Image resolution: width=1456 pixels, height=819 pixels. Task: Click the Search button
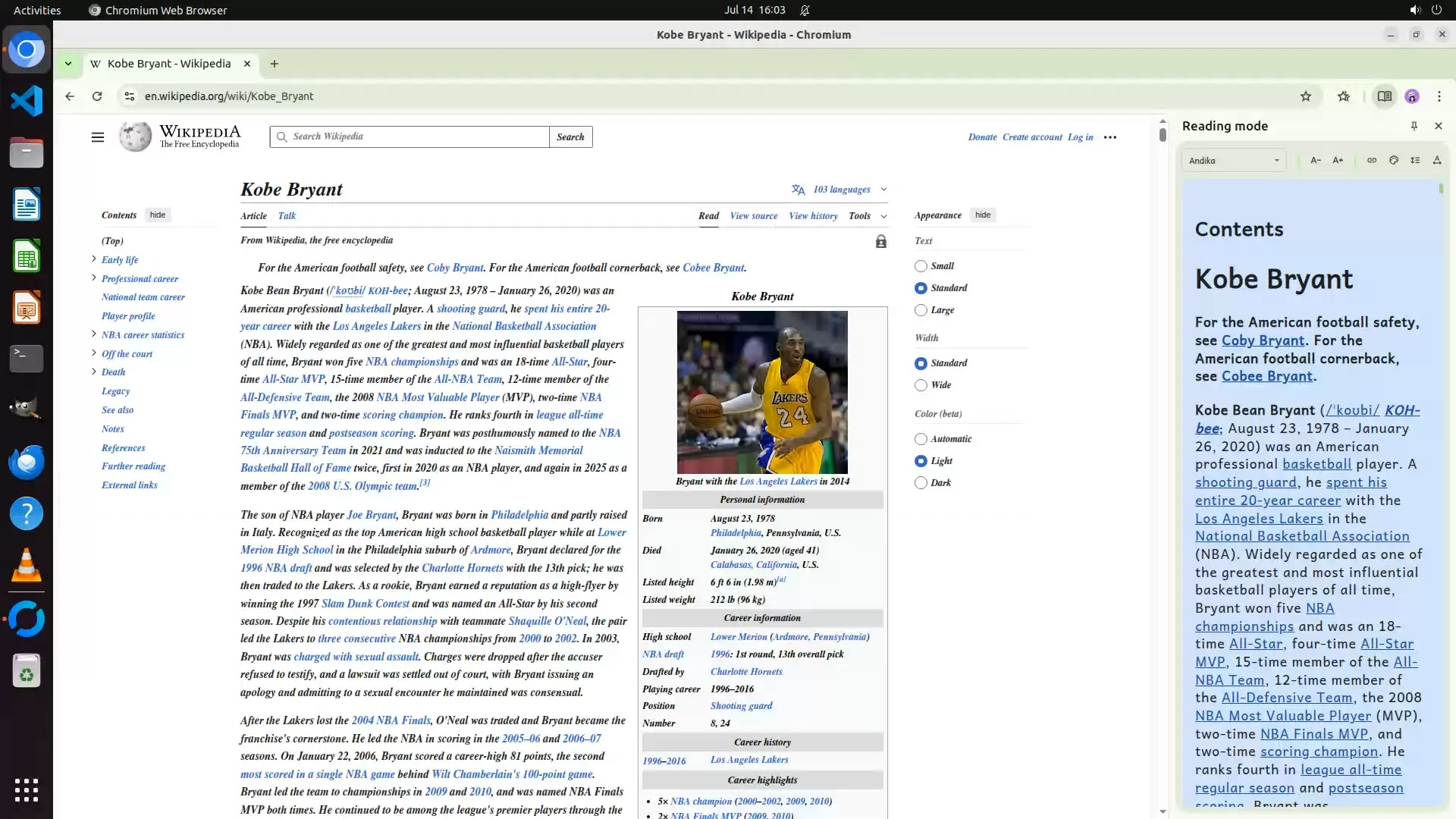click(570, 137)
